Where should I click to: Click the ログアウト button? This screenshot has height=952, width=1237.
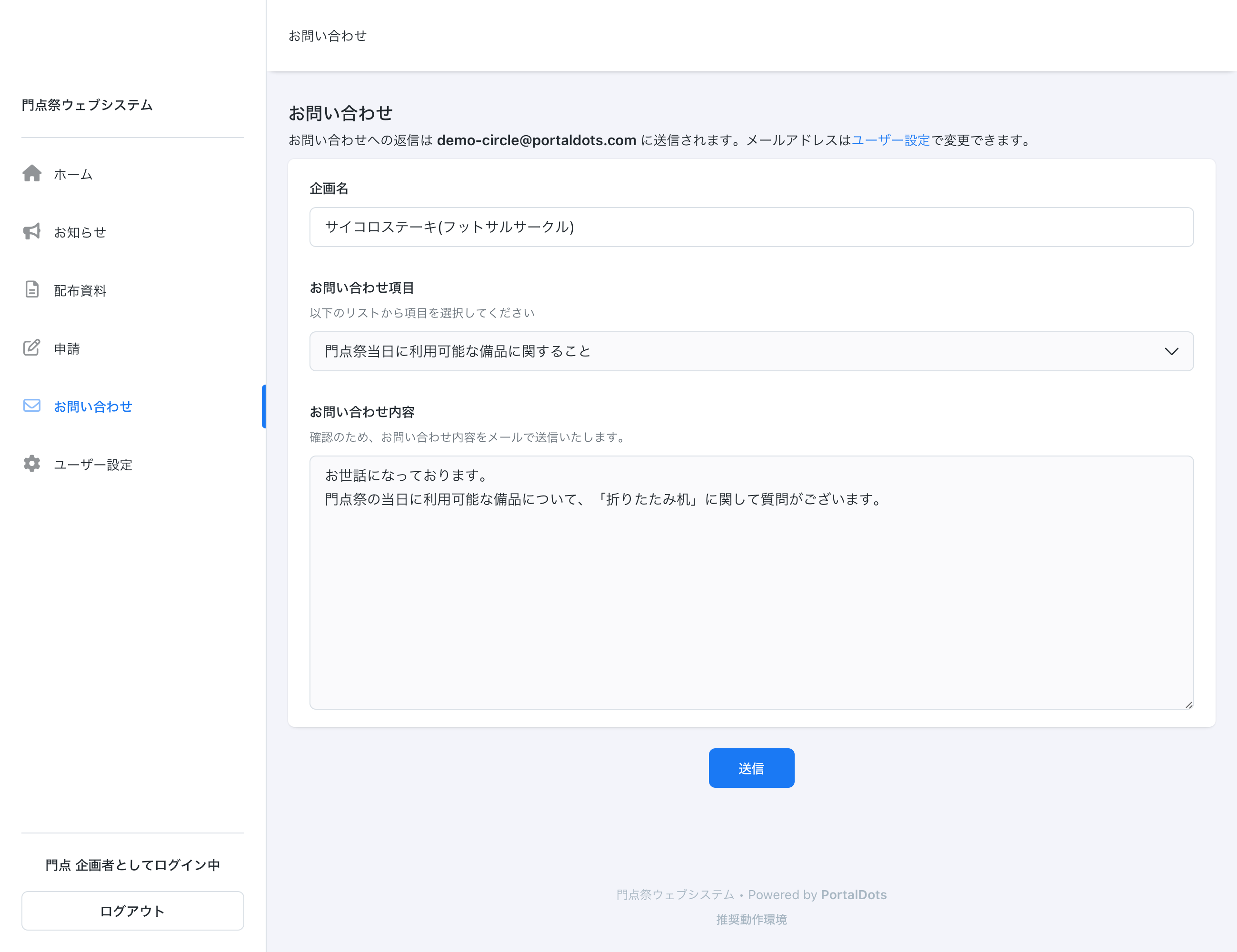coord(132,911)
